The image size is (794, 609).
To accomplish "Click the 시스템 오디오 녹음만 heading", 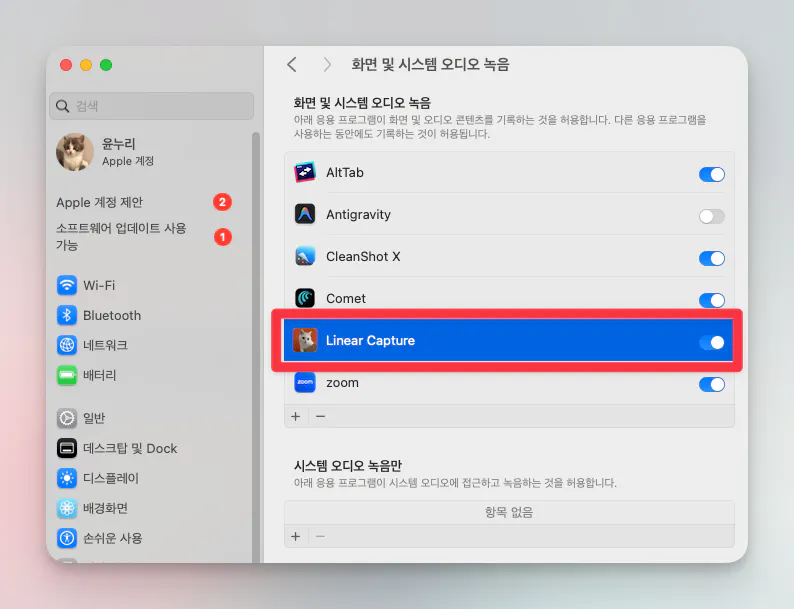I will pyautogui.click(x=347, y=465).
